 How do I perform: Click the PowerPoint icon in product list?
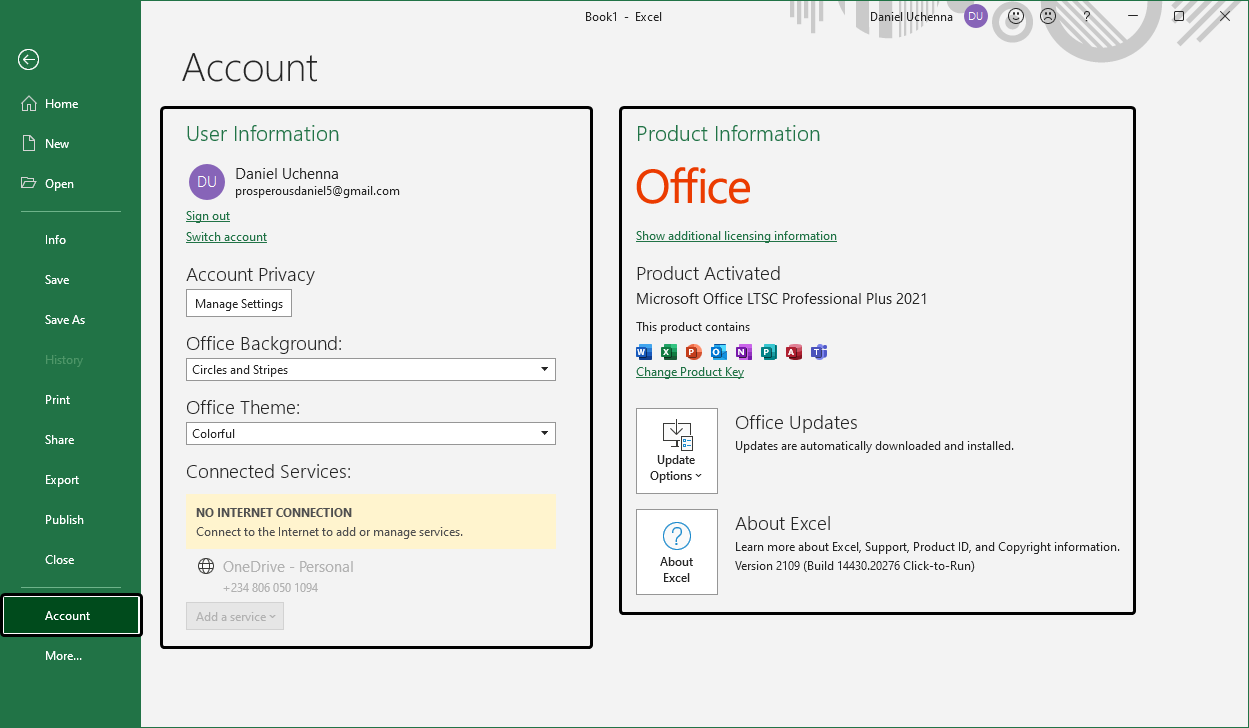(694, 352)
